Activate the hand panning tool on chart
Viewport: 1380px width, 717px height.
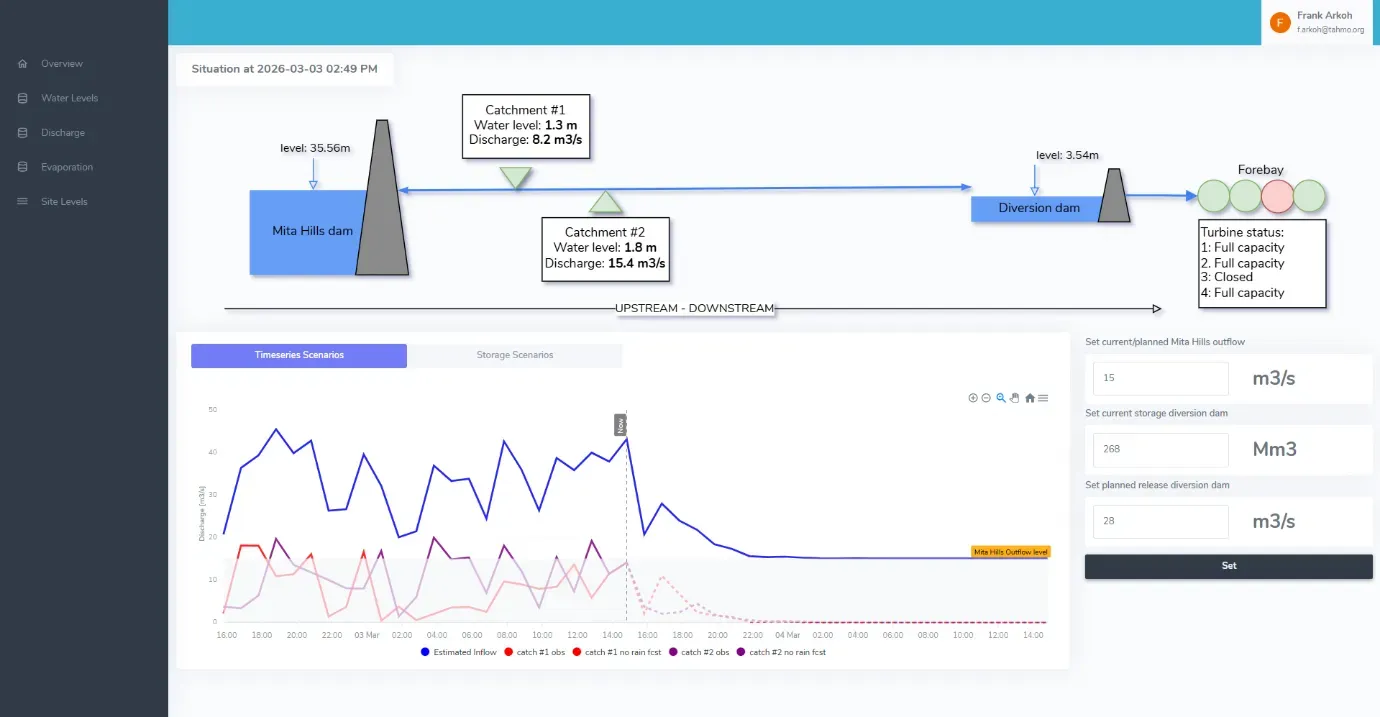(1014, 398)
